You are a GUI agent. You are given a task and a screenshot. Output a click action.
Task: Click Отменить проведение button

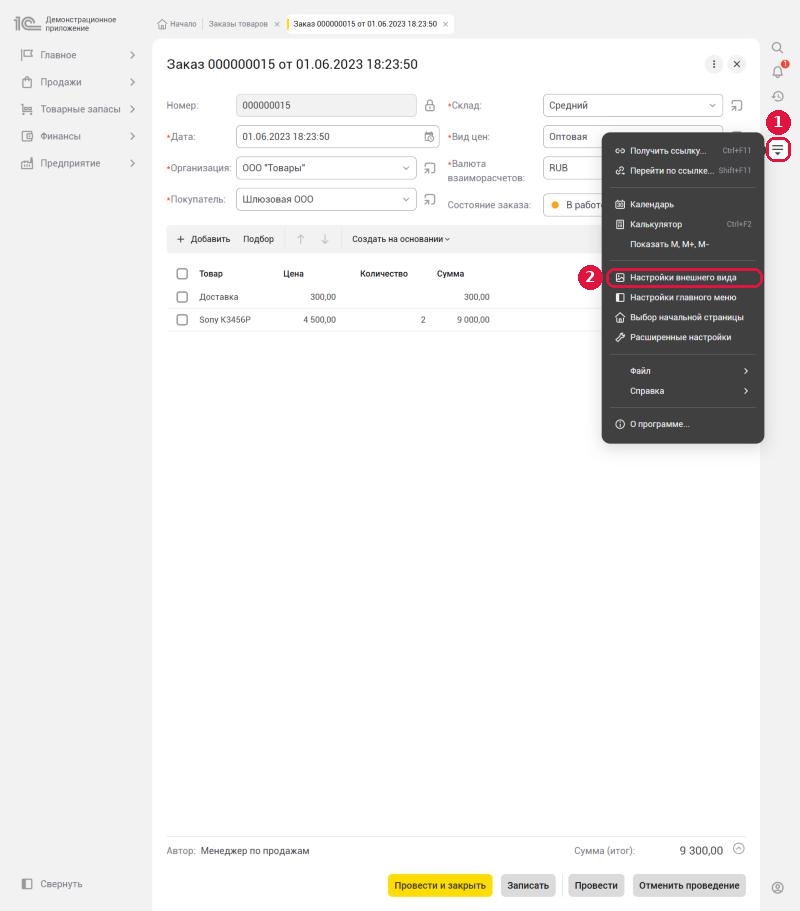[x=689, y=885]
